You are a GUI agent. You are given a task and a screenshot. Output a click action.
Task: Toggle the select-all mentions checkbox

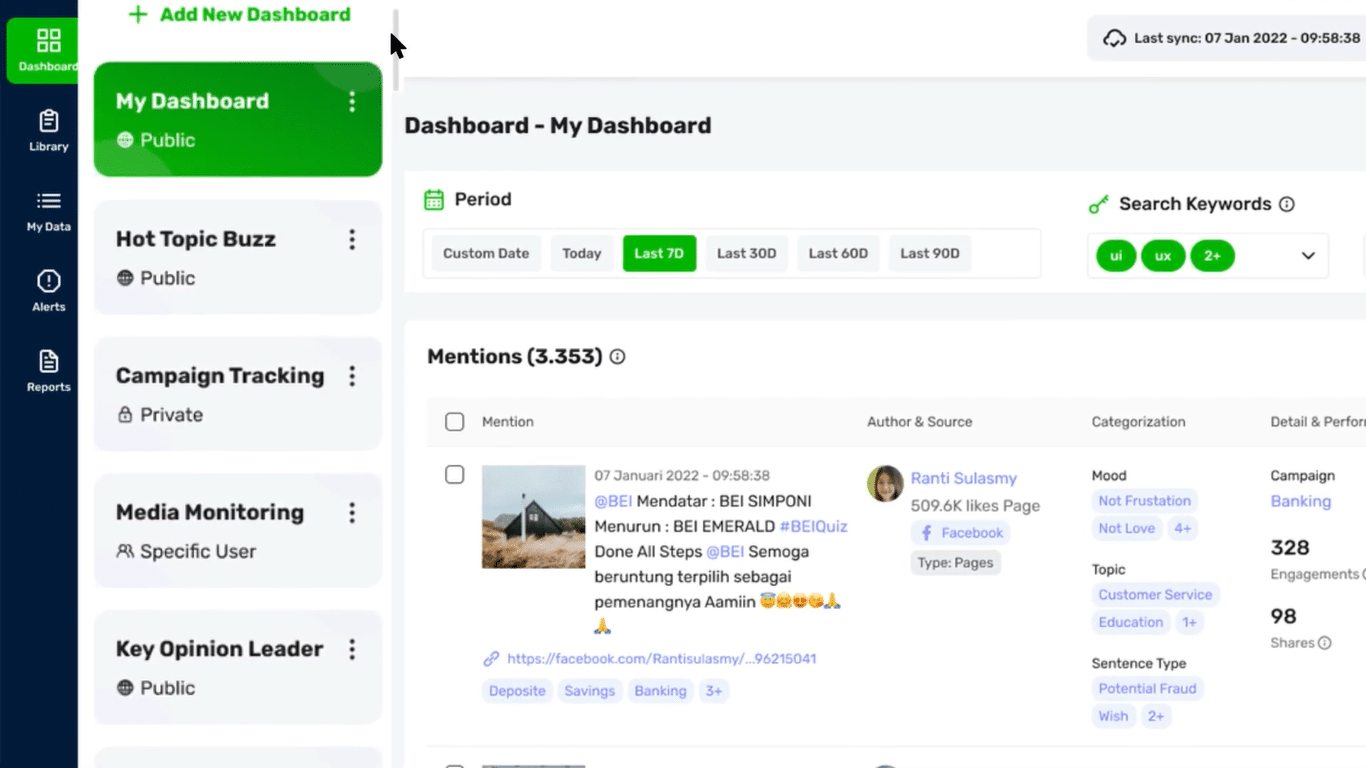pyautogui.click(x=454, y=422)
